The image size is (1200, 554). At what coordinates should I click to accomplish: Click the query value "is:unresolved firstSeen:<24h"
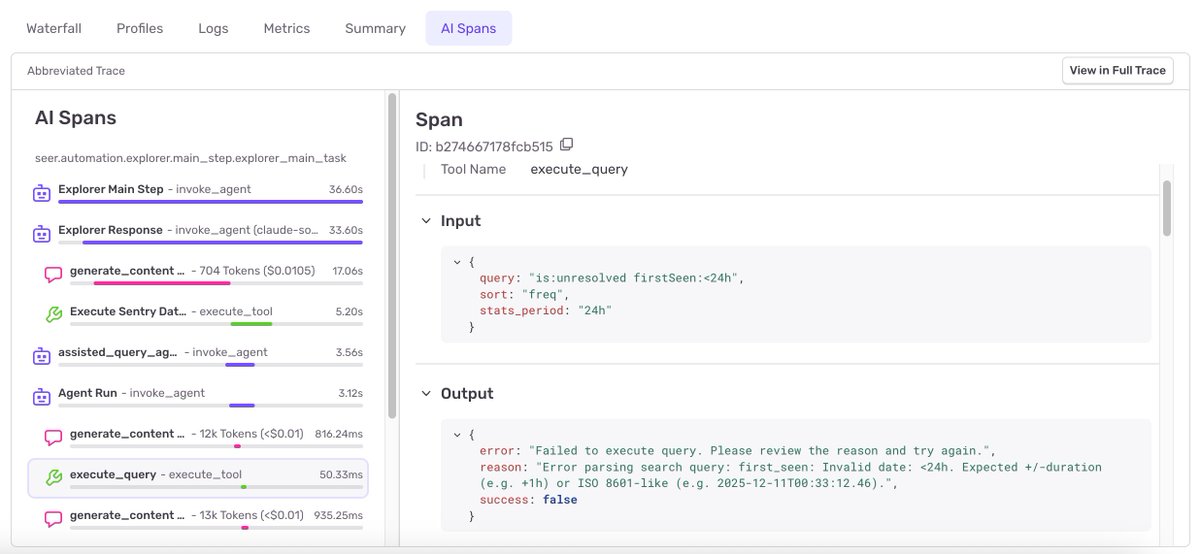point(632,278)
